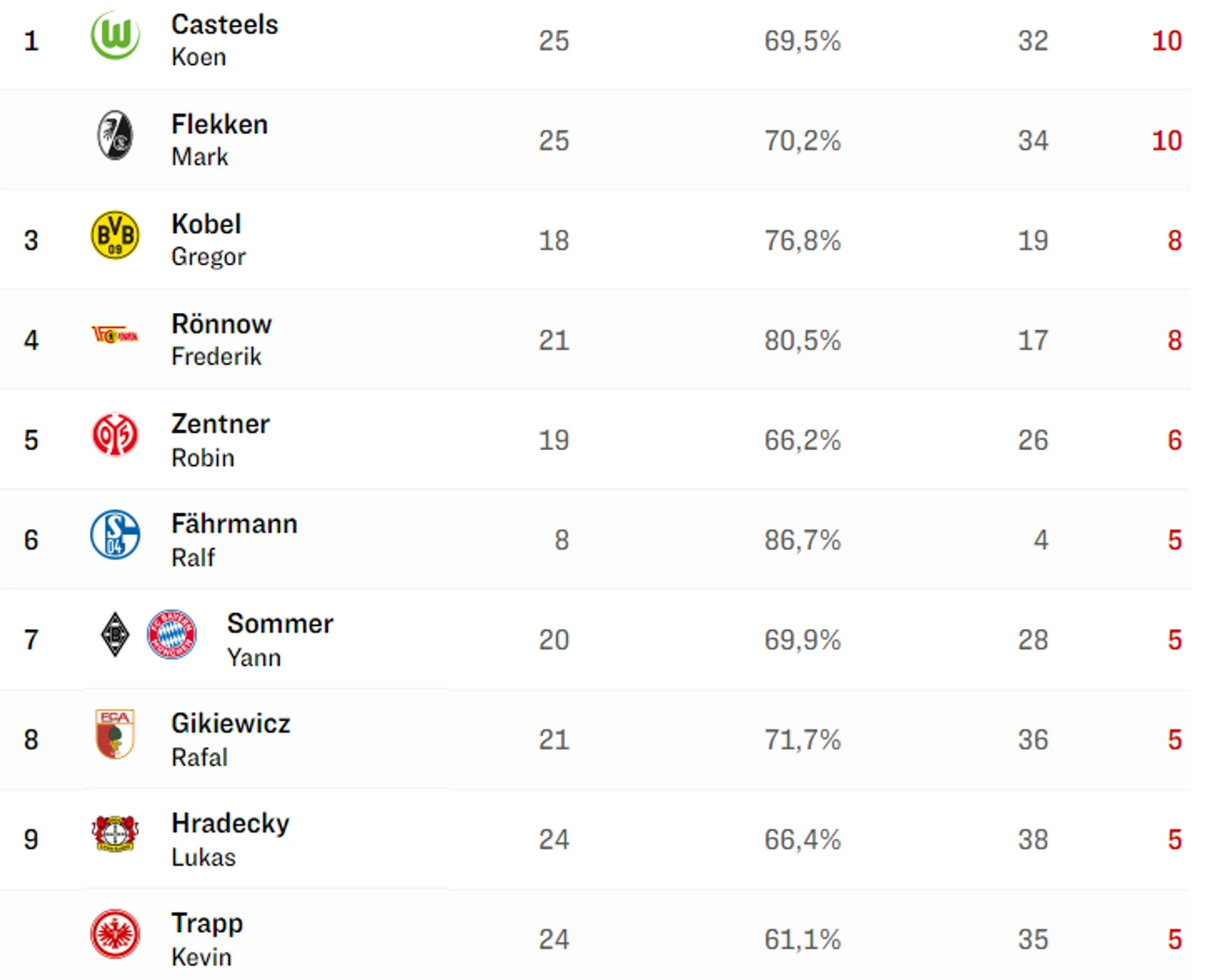Click the Borussia Dortmund BVB logo

coord(115,236)
